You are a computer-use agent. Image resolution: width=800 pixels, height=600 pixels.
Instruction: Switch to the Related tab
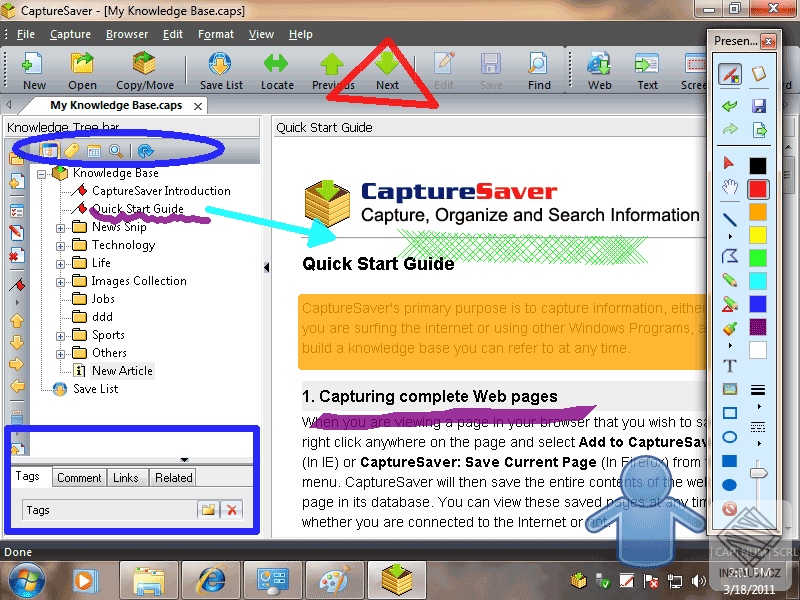tap(173, 478)
